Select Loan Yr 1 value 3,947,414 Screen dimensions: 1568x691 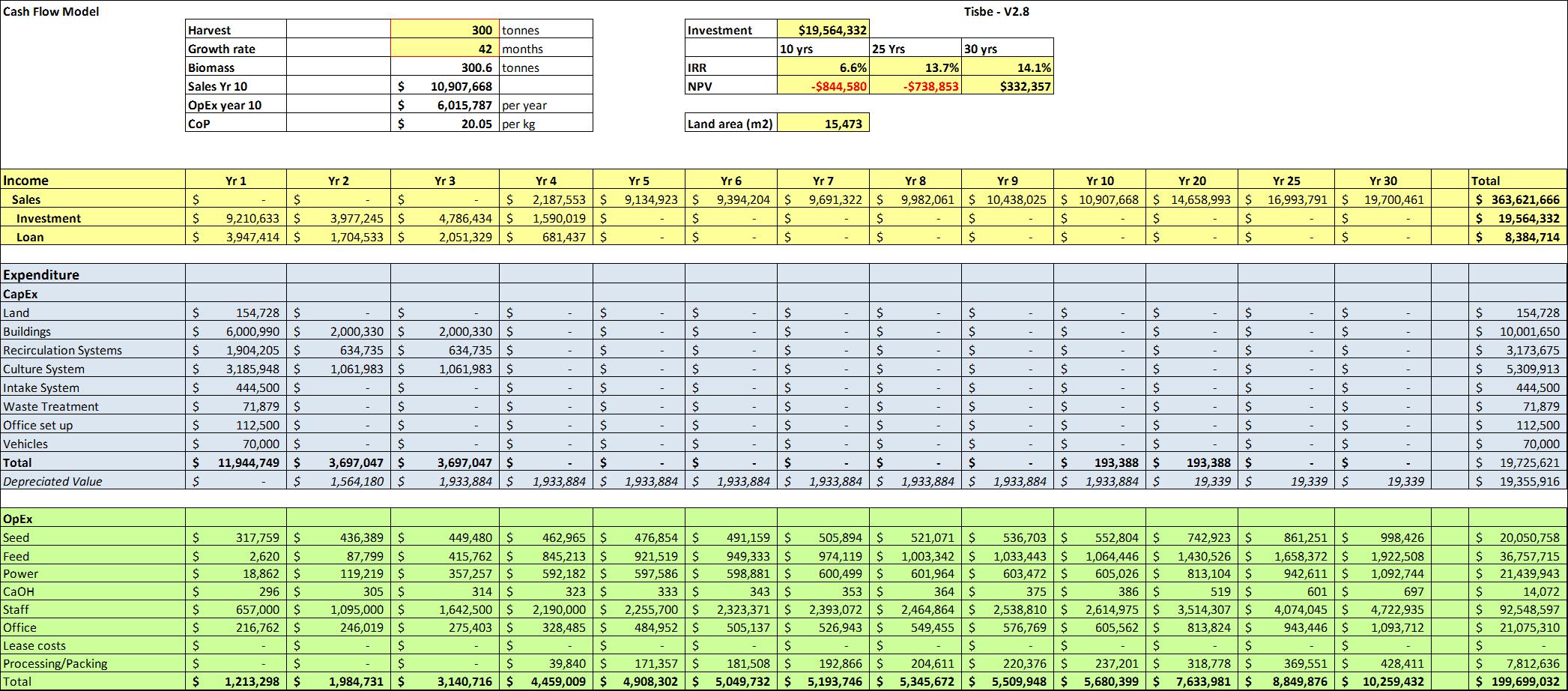(236, 237)
